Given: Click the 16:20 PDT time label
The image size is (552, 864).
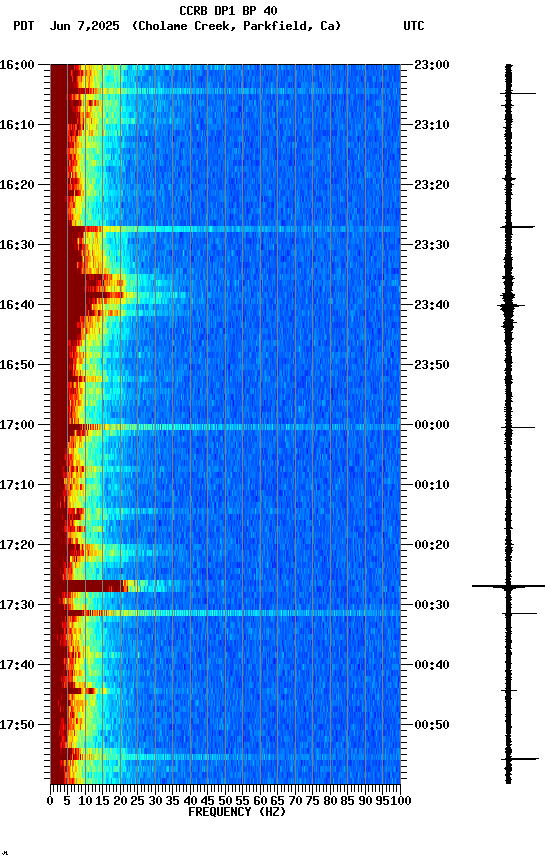Looking at the screenshot, I should coord(17,185).
